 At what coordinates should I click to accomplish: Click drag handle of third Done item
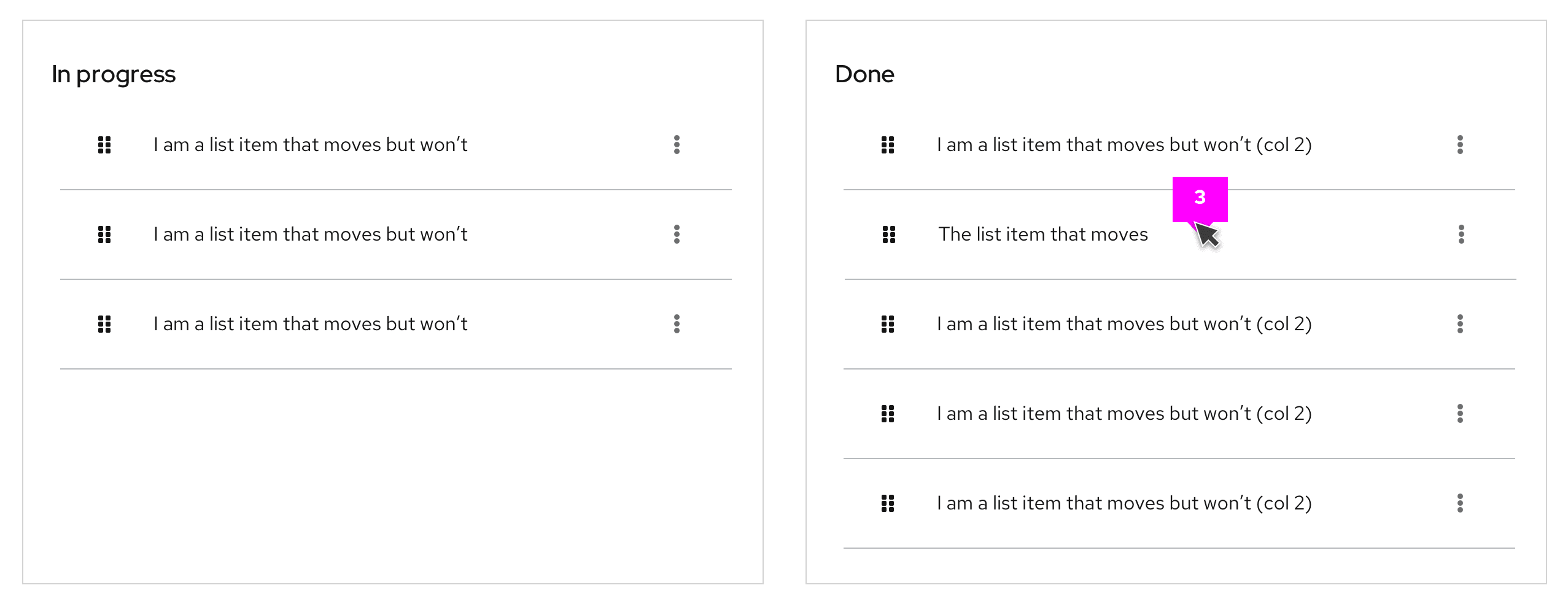tap(888, 324)
